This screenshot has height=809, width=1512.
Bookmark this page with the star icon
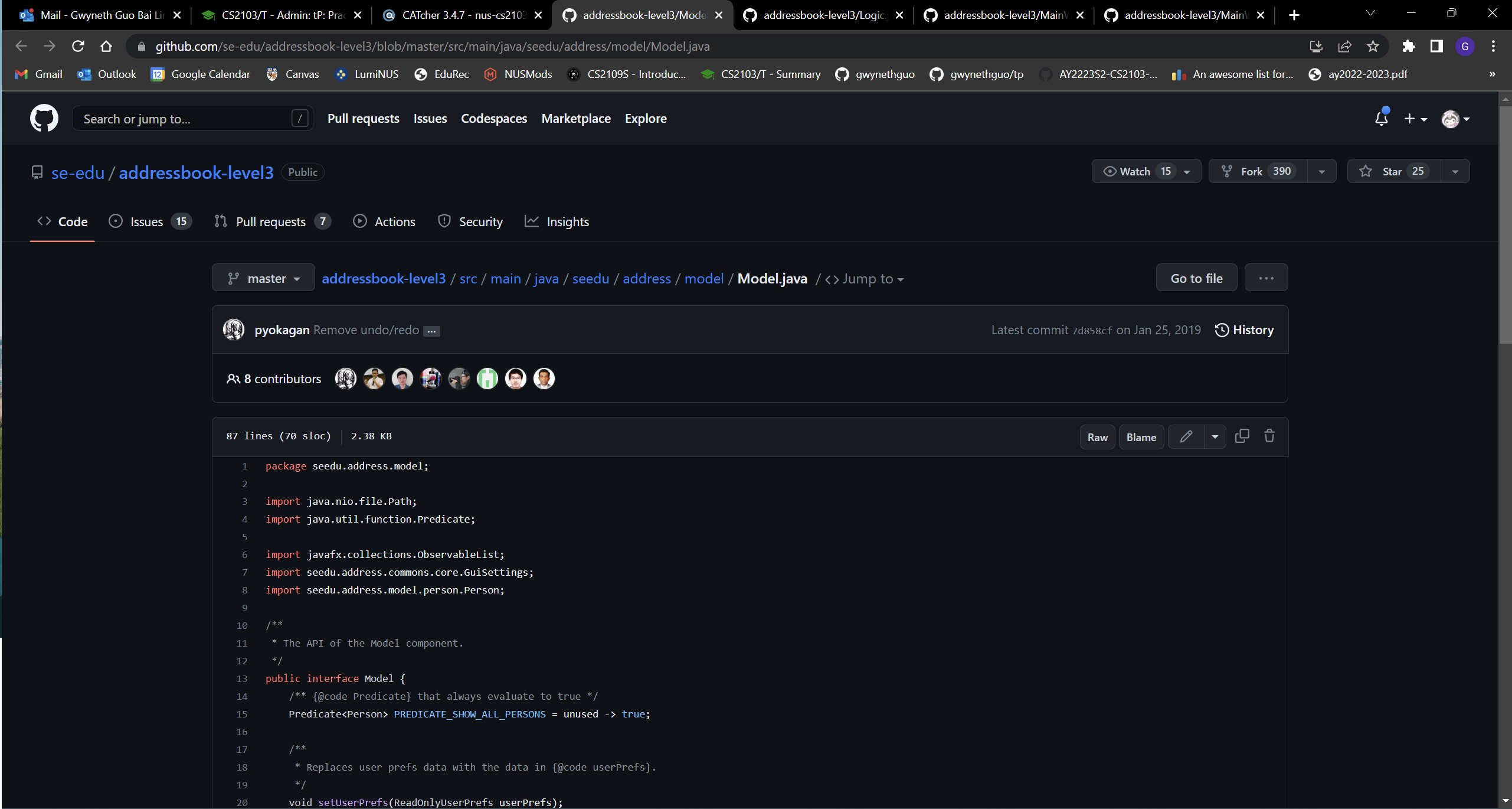click(x=1373, y=47)
